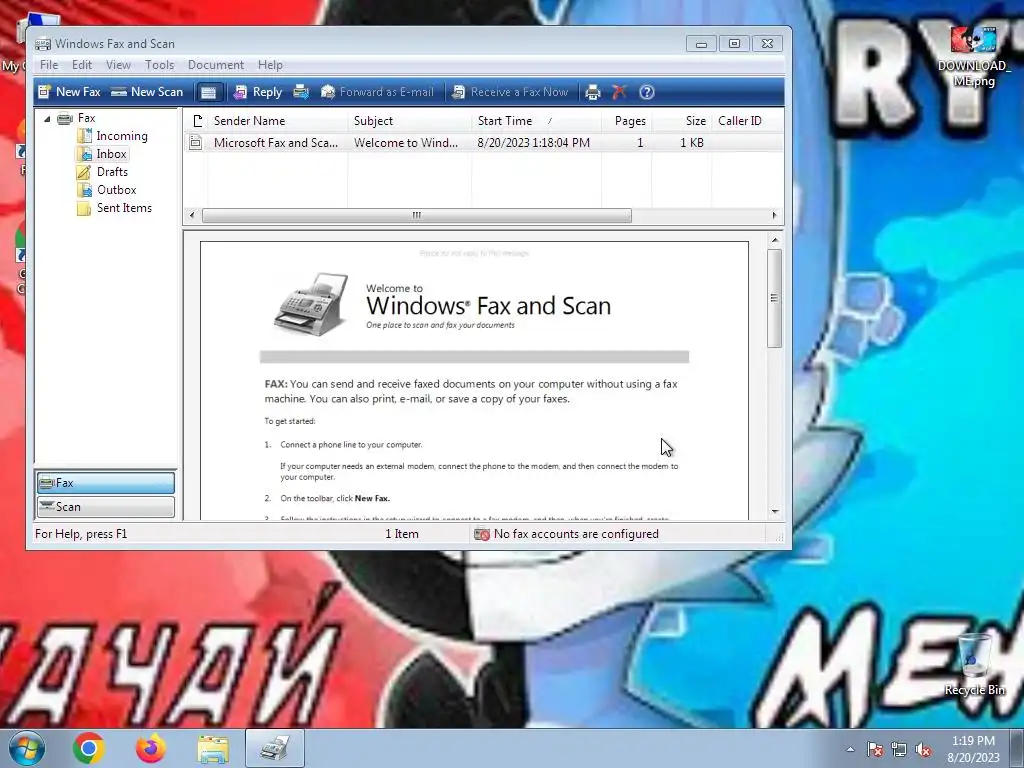Switch to the Scan view button
This screenshot has height=768, width=1024.
(x=106, y=507)
